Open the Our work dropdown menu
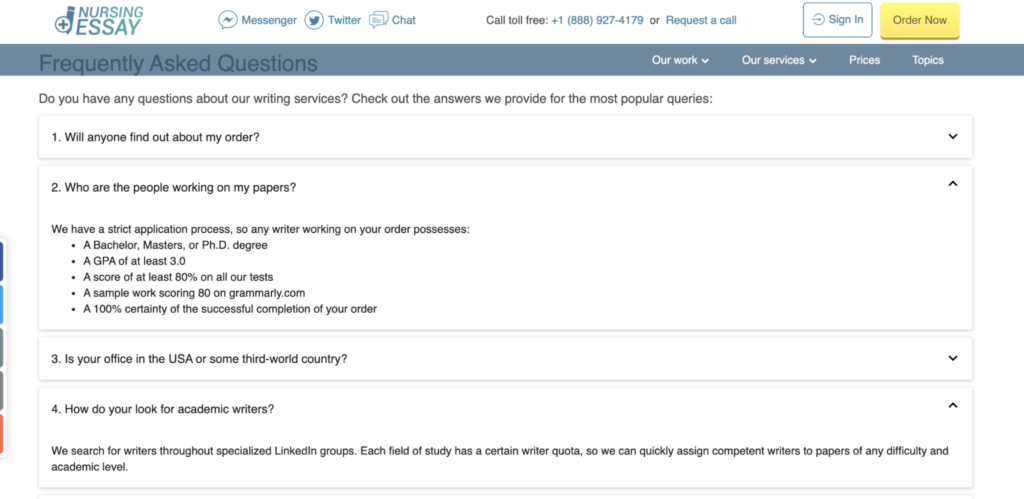Screen dimensions: 1024x499 coord(680,60)
